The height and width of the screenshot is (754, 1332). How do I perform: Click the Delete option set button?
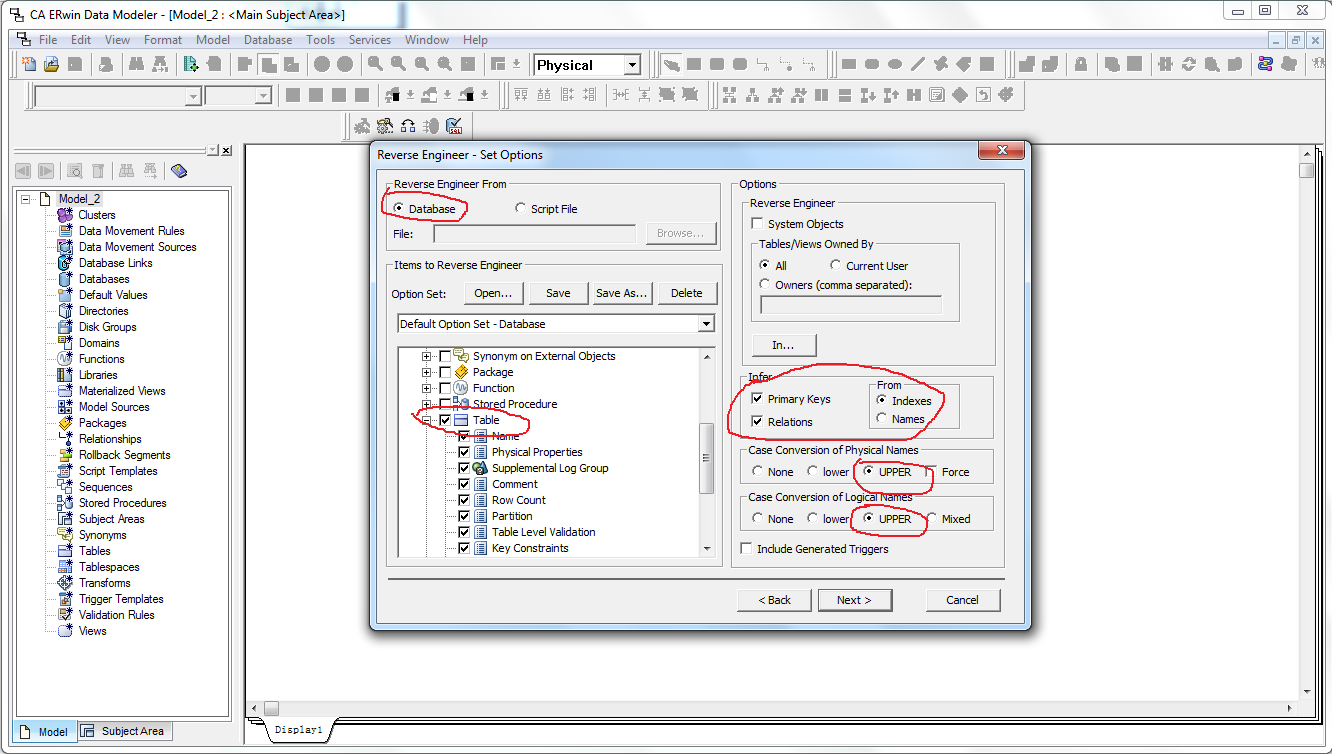687,293
